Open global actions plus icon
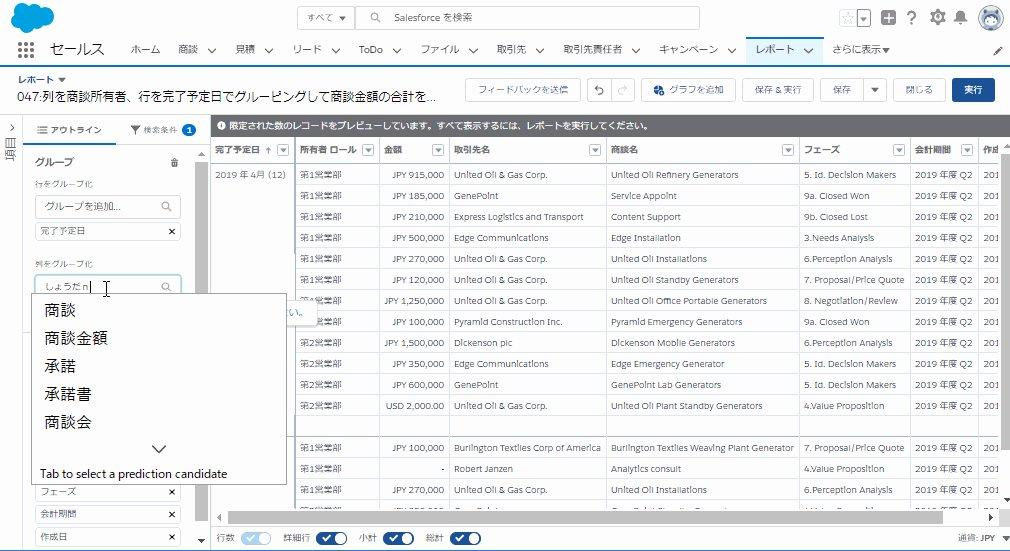The image size is (1010, 551). click(888, 18)
